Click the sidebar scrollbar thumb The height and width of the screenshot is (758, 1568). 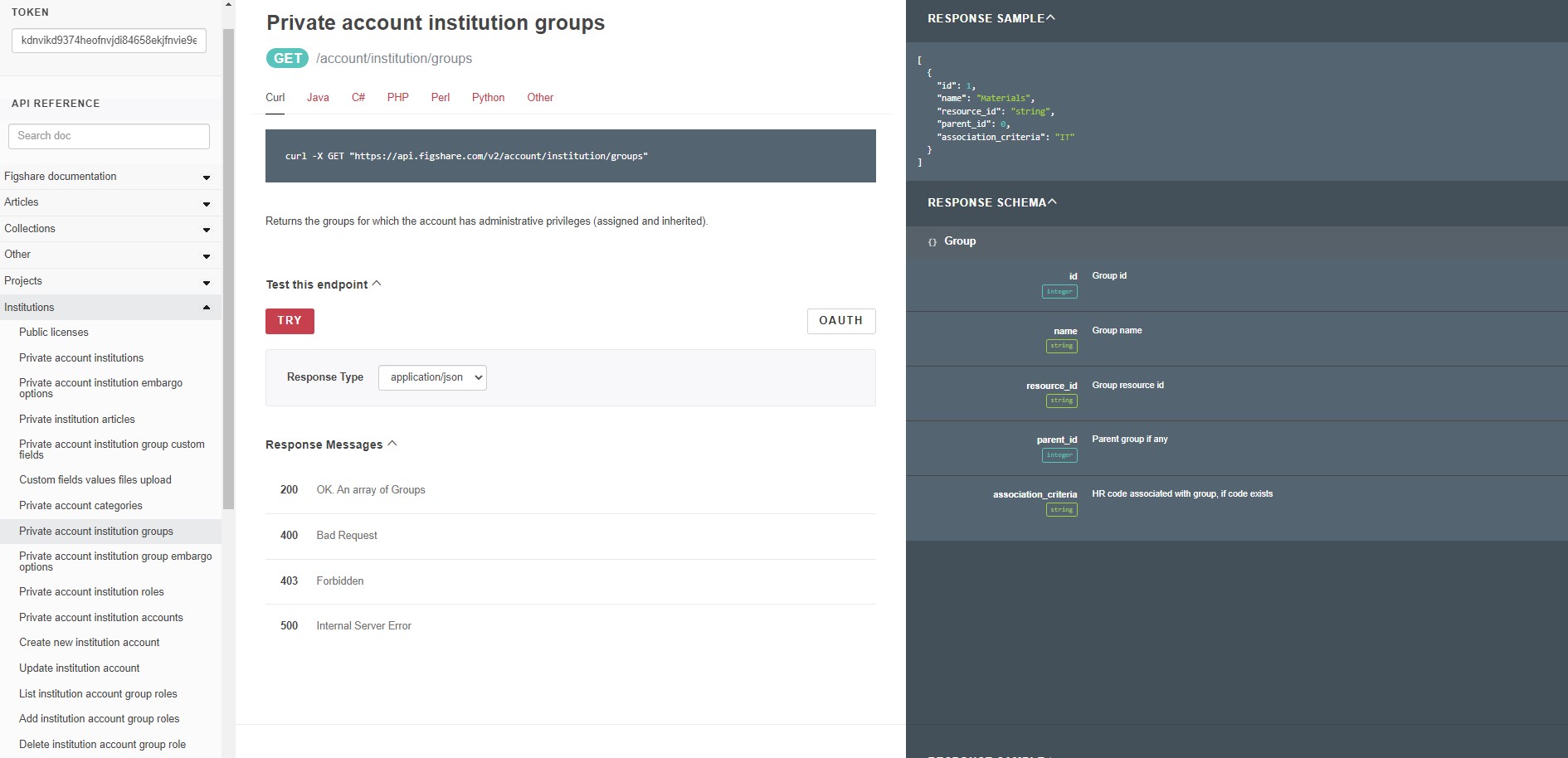pyautogui.click(x=228, y=270)
